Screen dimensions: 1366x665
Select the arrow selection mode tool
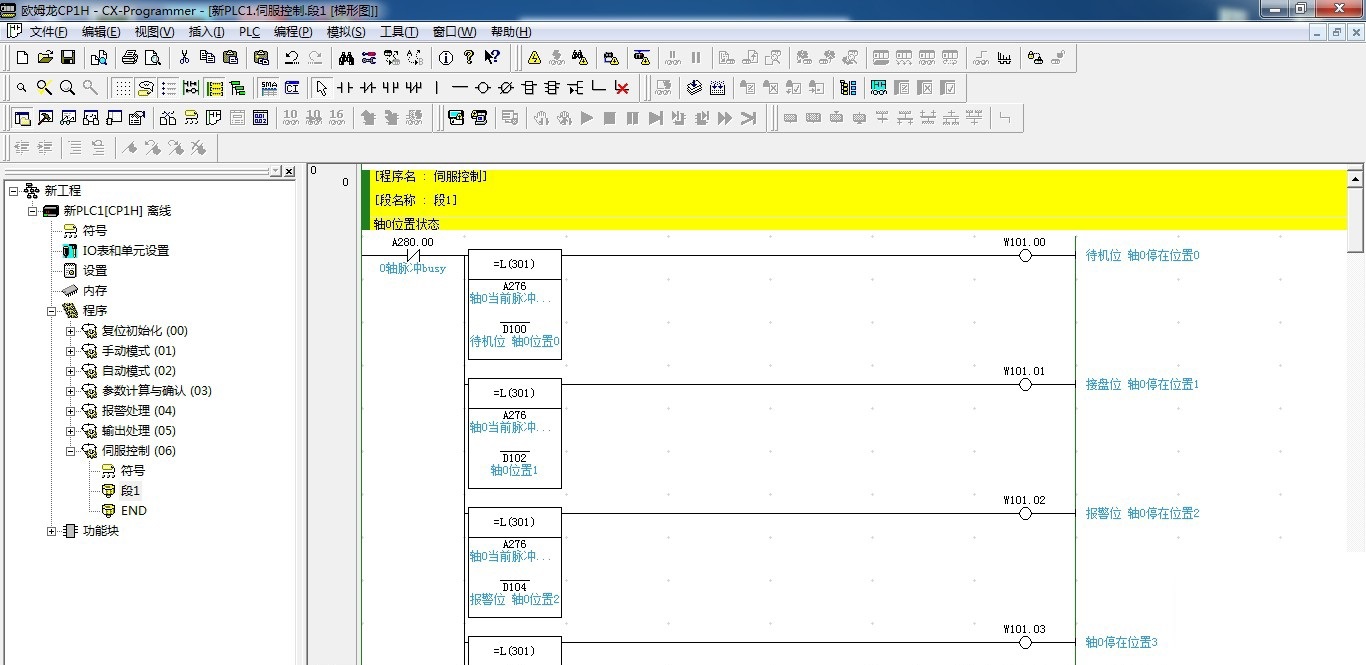tap(321, 88)
